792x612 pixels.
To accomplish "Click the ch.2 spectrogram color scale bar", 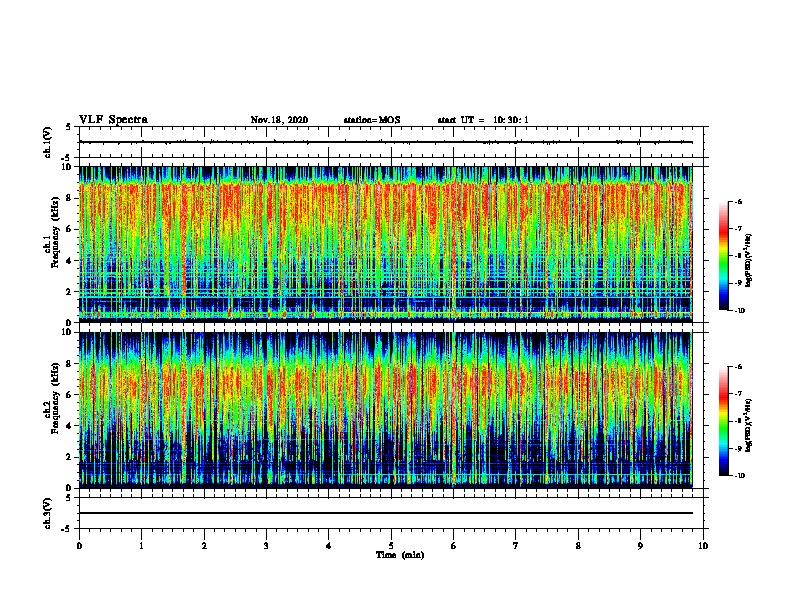I will pos(723,421).
